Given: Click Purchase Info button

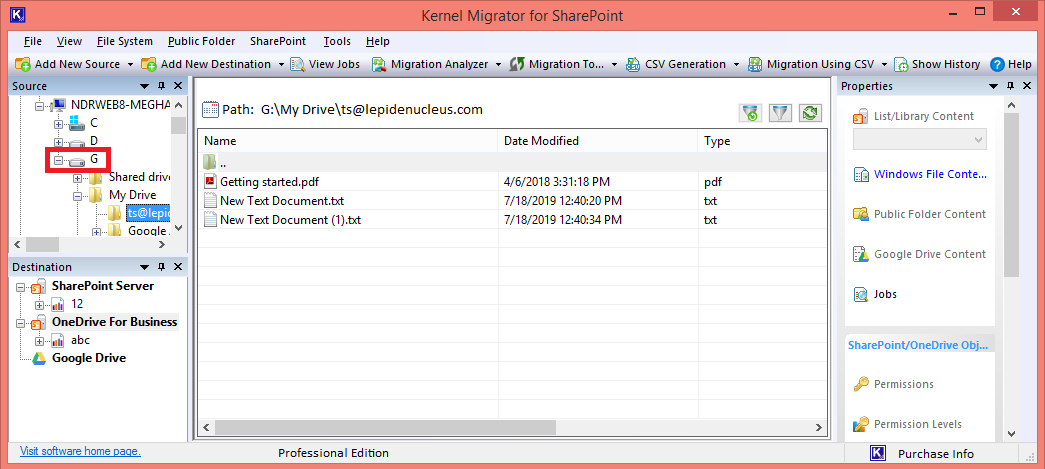Looking at the screenshot, I should point(936,454).
